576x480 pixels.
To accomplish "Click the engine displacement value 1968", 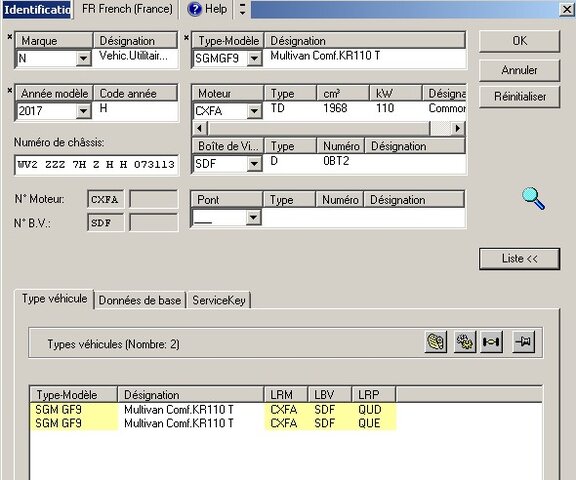I will [x=335, y=108].
